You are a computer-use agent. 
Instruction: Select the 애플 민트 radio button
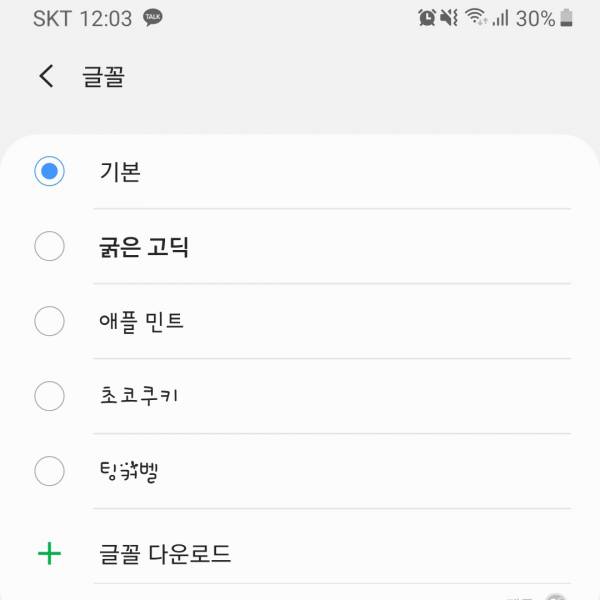[x=49, y=321]
